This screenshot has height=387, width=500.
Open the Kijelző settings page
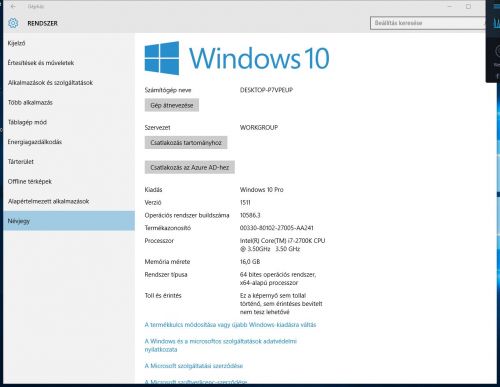[x=16, y=43]
